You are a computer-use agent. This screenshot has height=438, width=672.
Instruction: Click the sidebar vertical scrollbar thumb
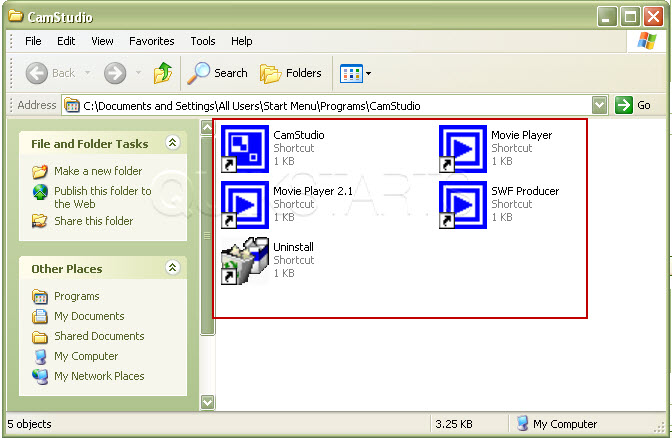[207, 235]
